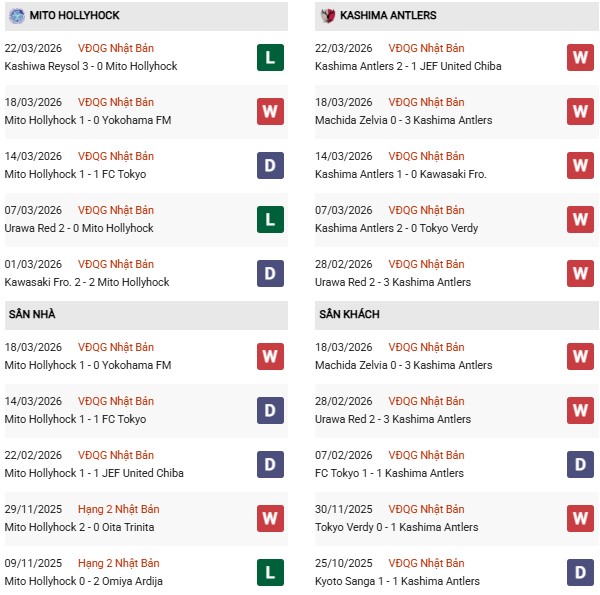Click D badge for Kyoto Sanga 1-1 match
The height and width of the screenshot is (595, 600).
pos(580,572)
